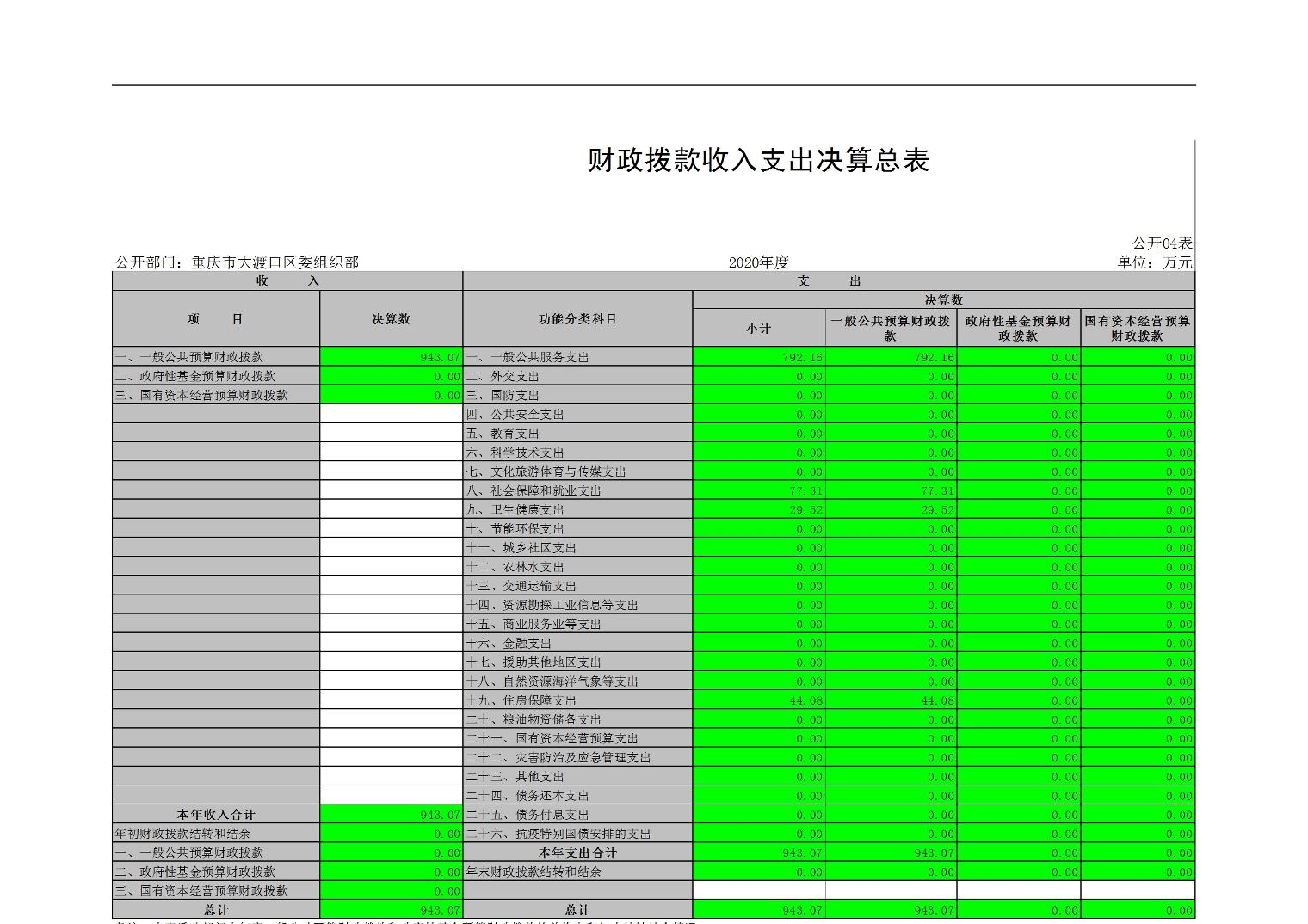Select the 九、卫生健康支出 row label

(x=515, y=509)
